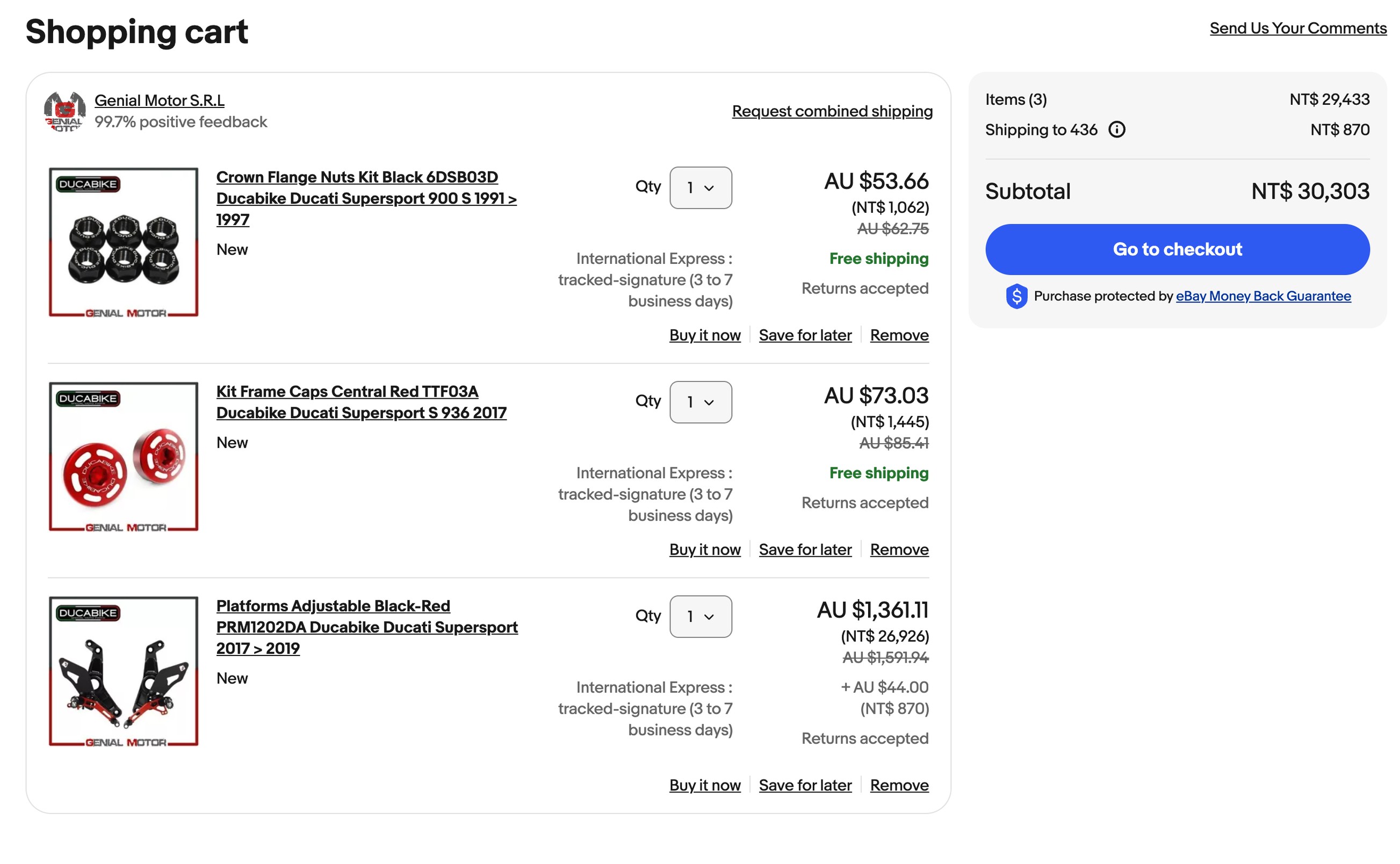Open Platforms Adjustable Black-Red PRM1202DA listing
This screenshot has width=1400, height=864.
point(367,627)
